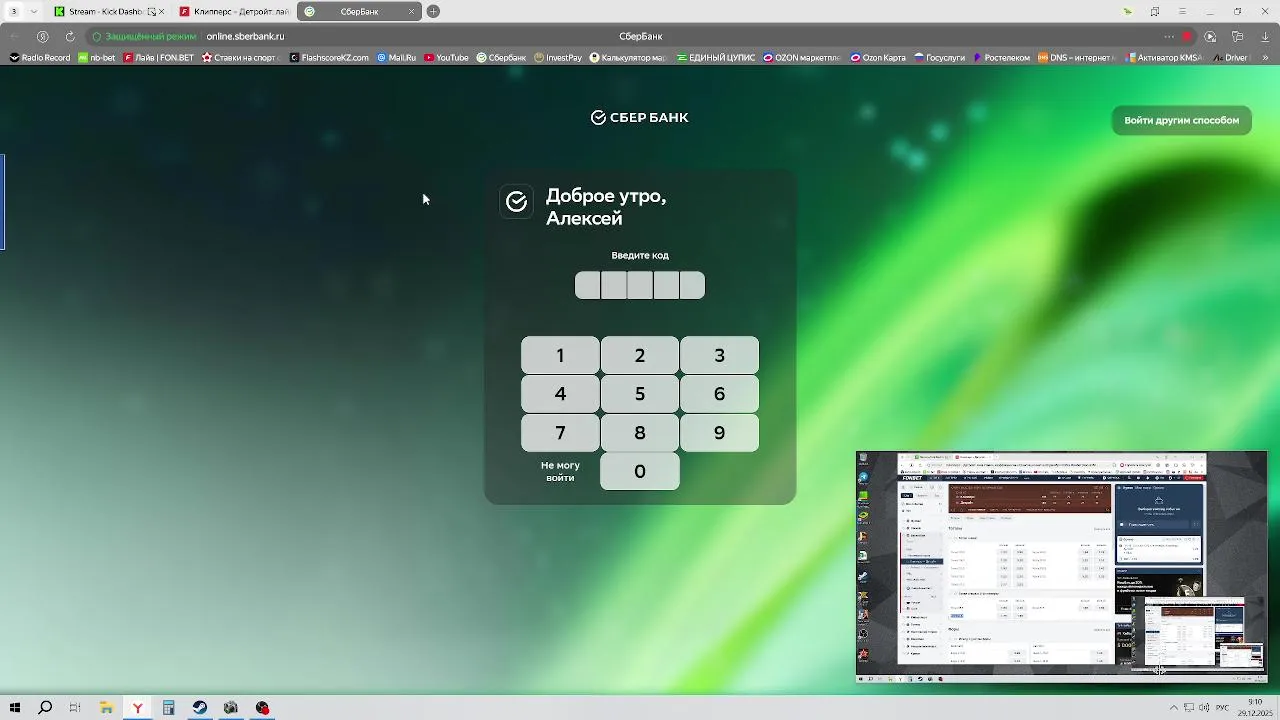Open a new browser tab
The image size is (1280, 720).
coord(433,11)
